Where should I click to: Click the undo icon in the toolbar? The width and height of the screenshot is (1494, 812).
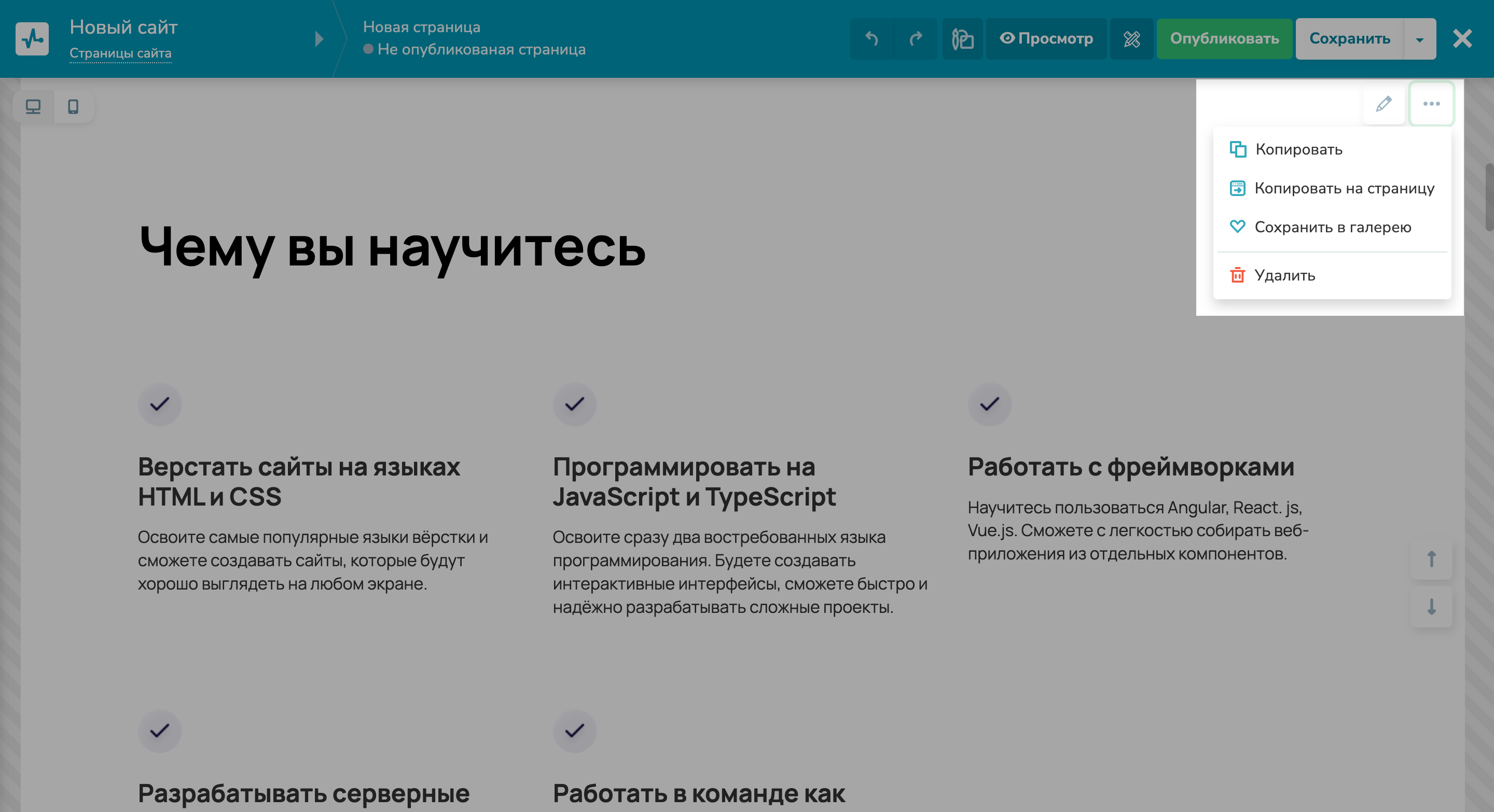click(872, 39)
